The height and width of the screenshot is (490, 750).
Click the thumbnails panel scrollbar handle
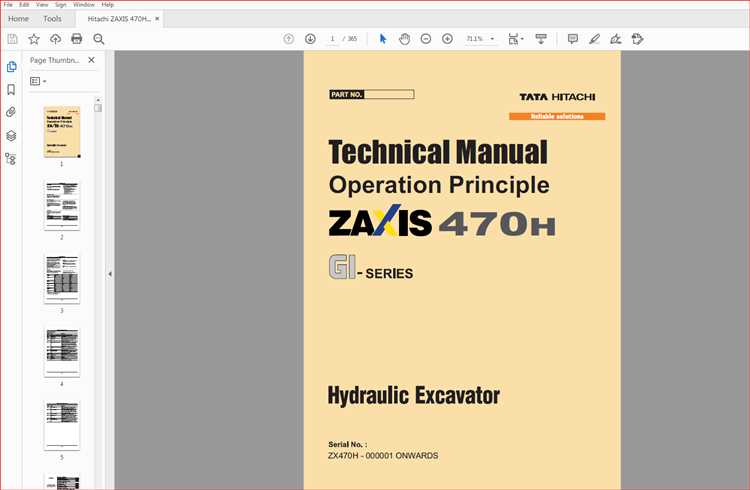pos(98,108)
